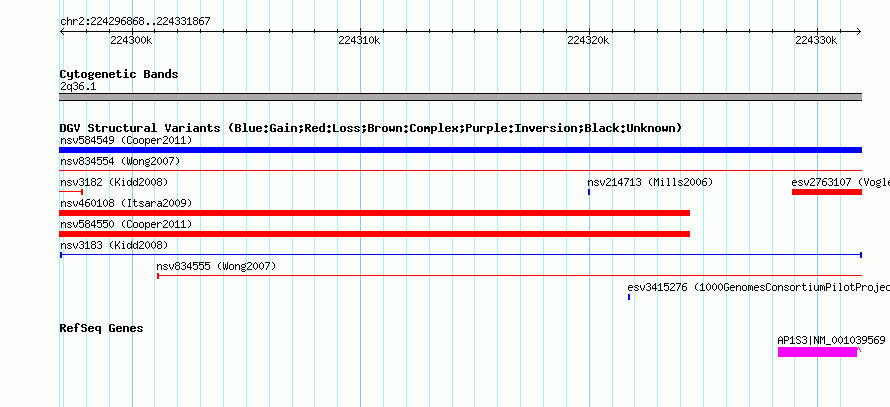Select the nsv584550 (Cooper2011) label
This screenshot has height=407, width=890.
(126, 224)
